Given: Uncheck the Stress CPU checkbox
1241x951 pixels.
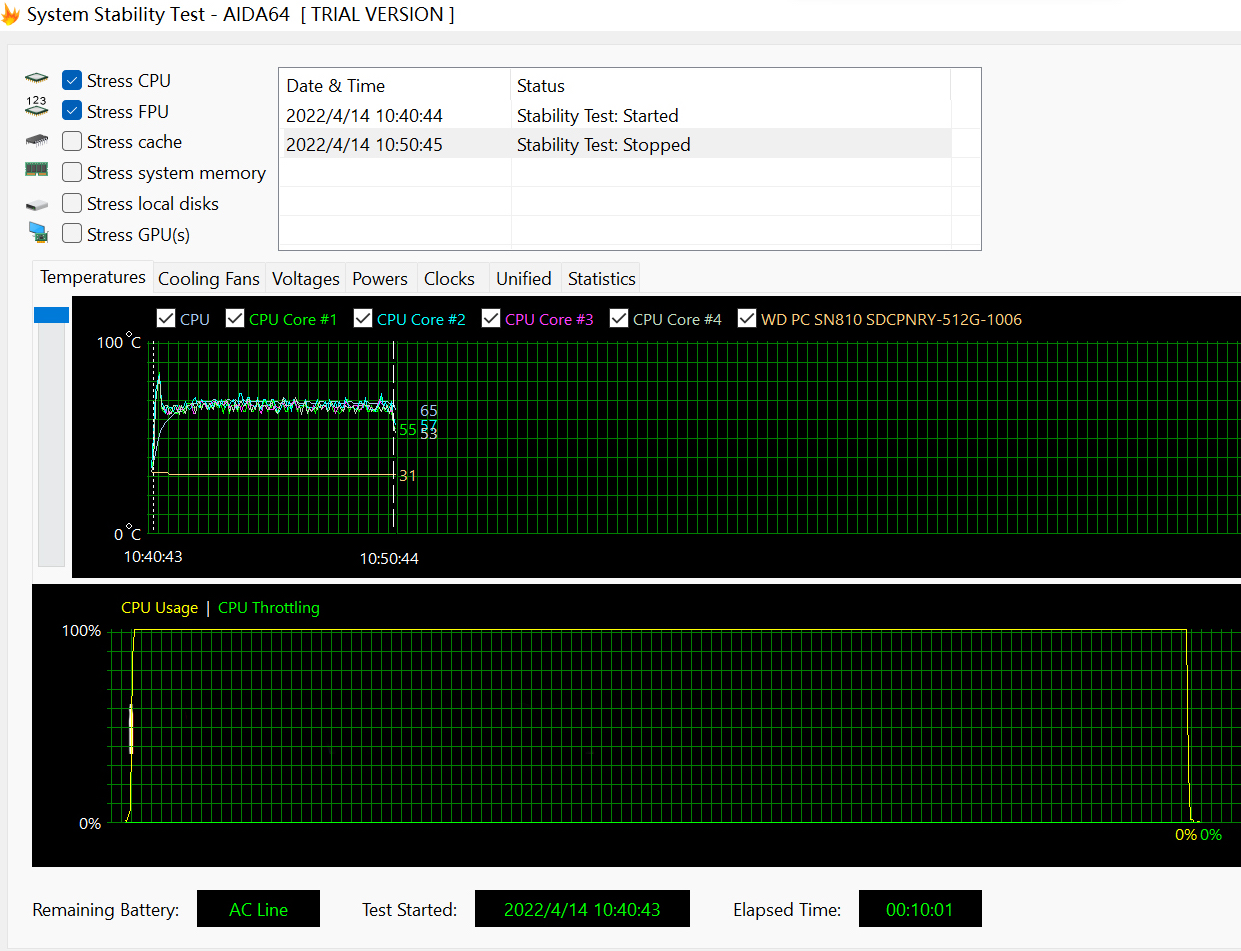Looking at the screenshot, I should coord(72,80).
